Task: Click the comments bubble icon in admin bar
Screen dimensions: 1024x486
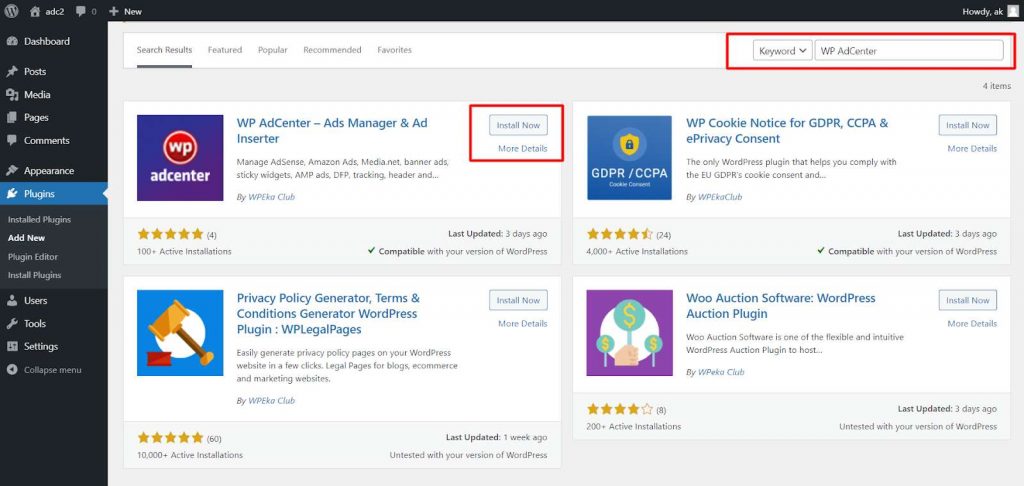Action: tap(81, 11)
